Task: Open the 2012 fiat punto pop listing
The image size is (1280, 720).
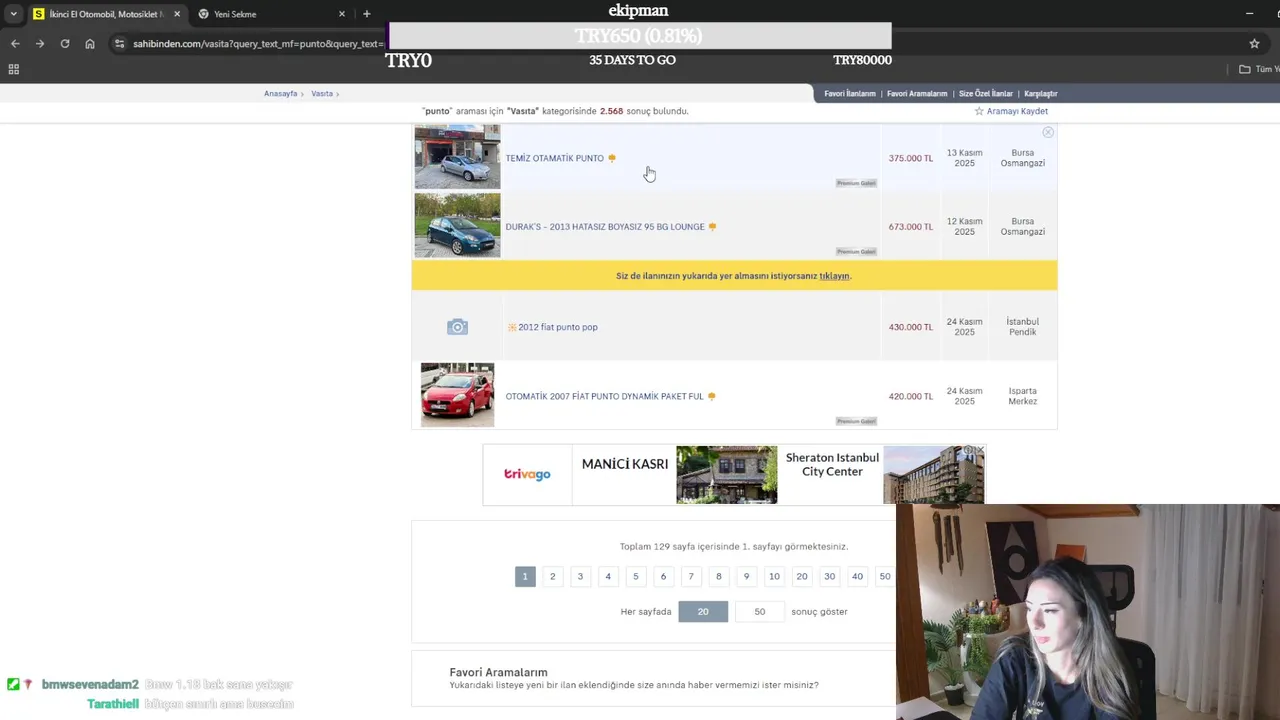Action: pos(558,327)
